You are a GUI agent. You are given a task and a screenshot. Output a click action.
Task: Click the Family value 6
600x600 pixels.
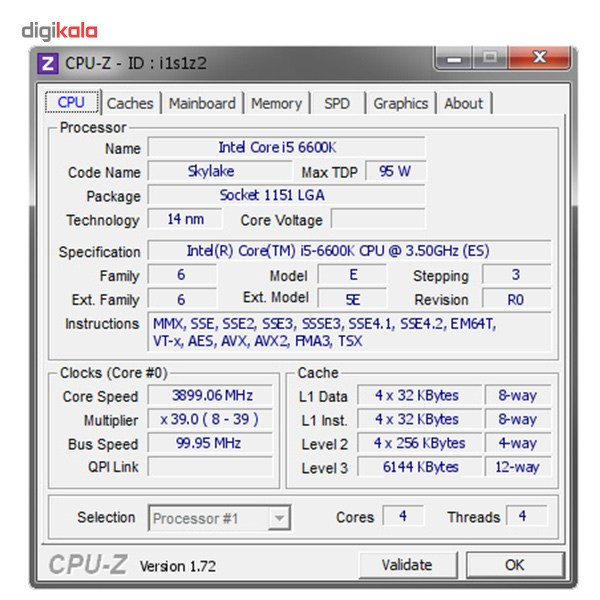(182, 275)
